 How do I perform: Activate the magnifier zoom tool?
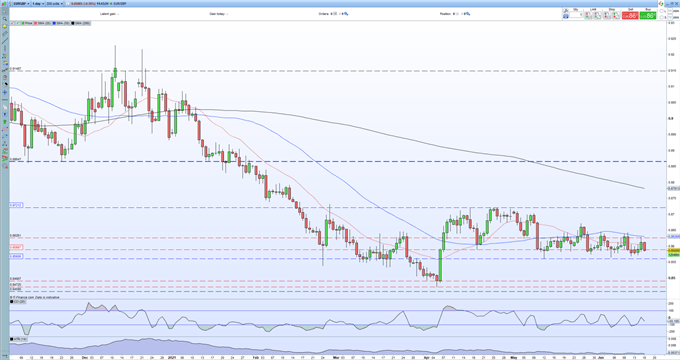pyautogui.click(x=5, y=19)
